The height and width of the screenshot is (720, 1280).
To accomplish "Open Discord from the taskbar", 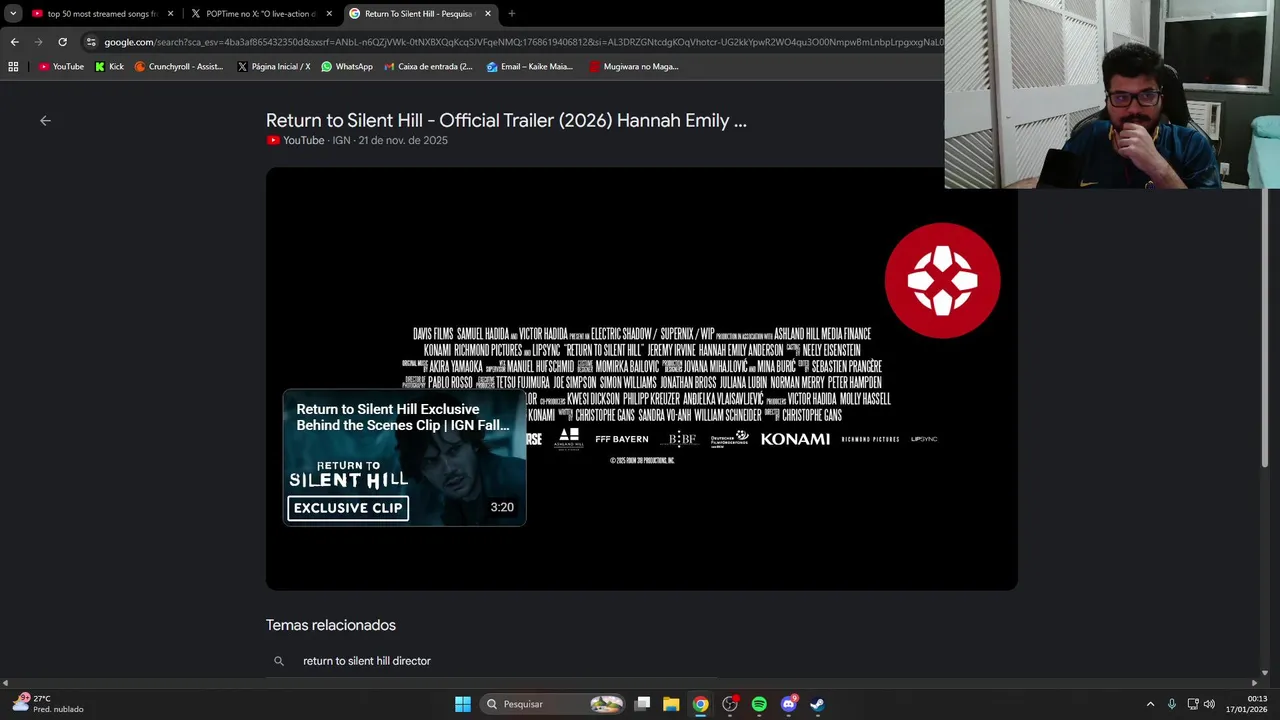I will pos(788,704).
